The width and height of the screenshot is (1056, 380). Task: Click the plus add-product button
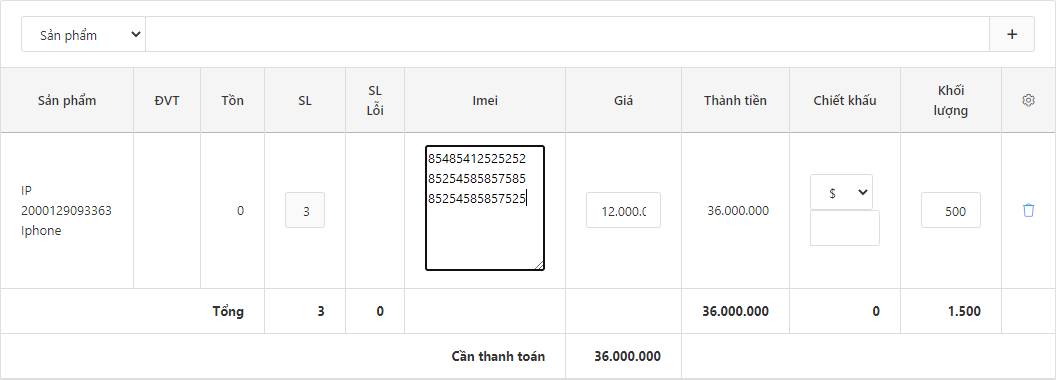pos(1012,34)
